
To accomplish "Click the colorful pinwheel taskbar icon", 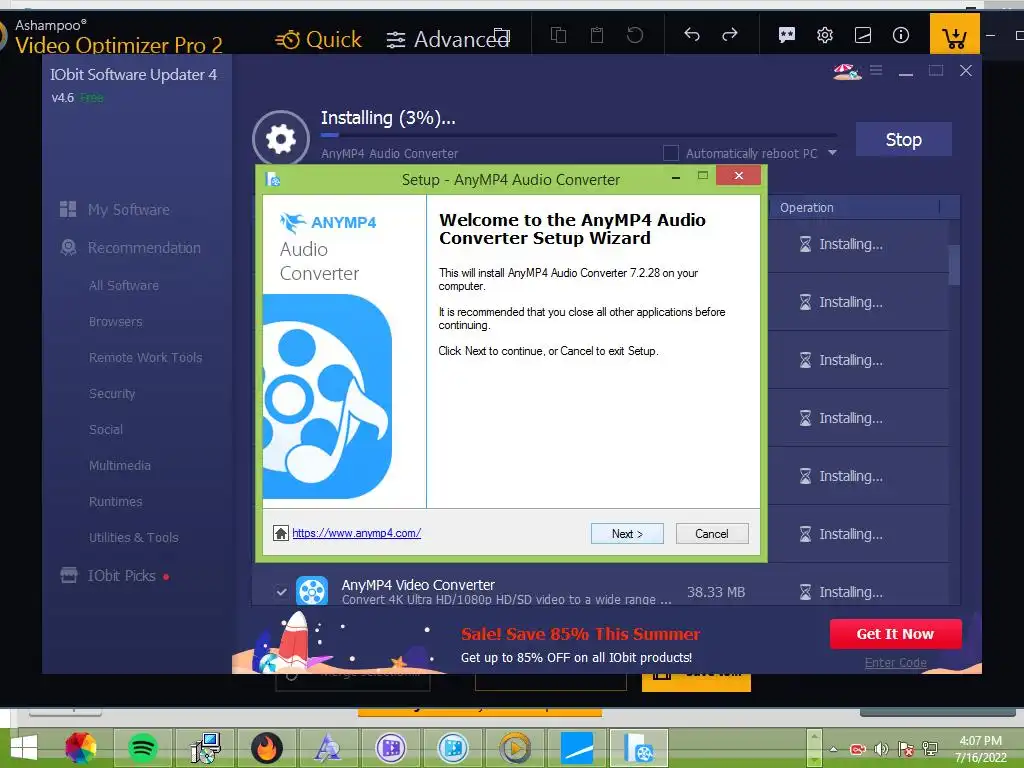I will click(x=81, y=747).
